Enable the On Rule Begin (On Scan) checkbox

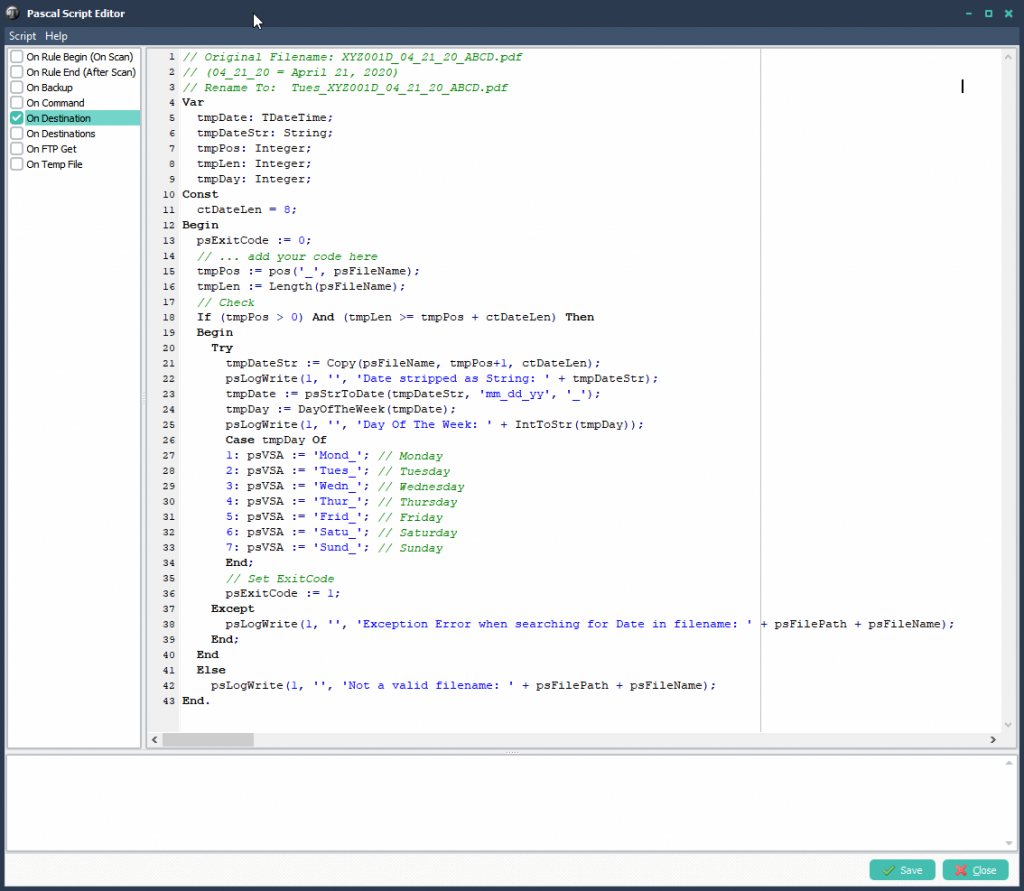17,57
